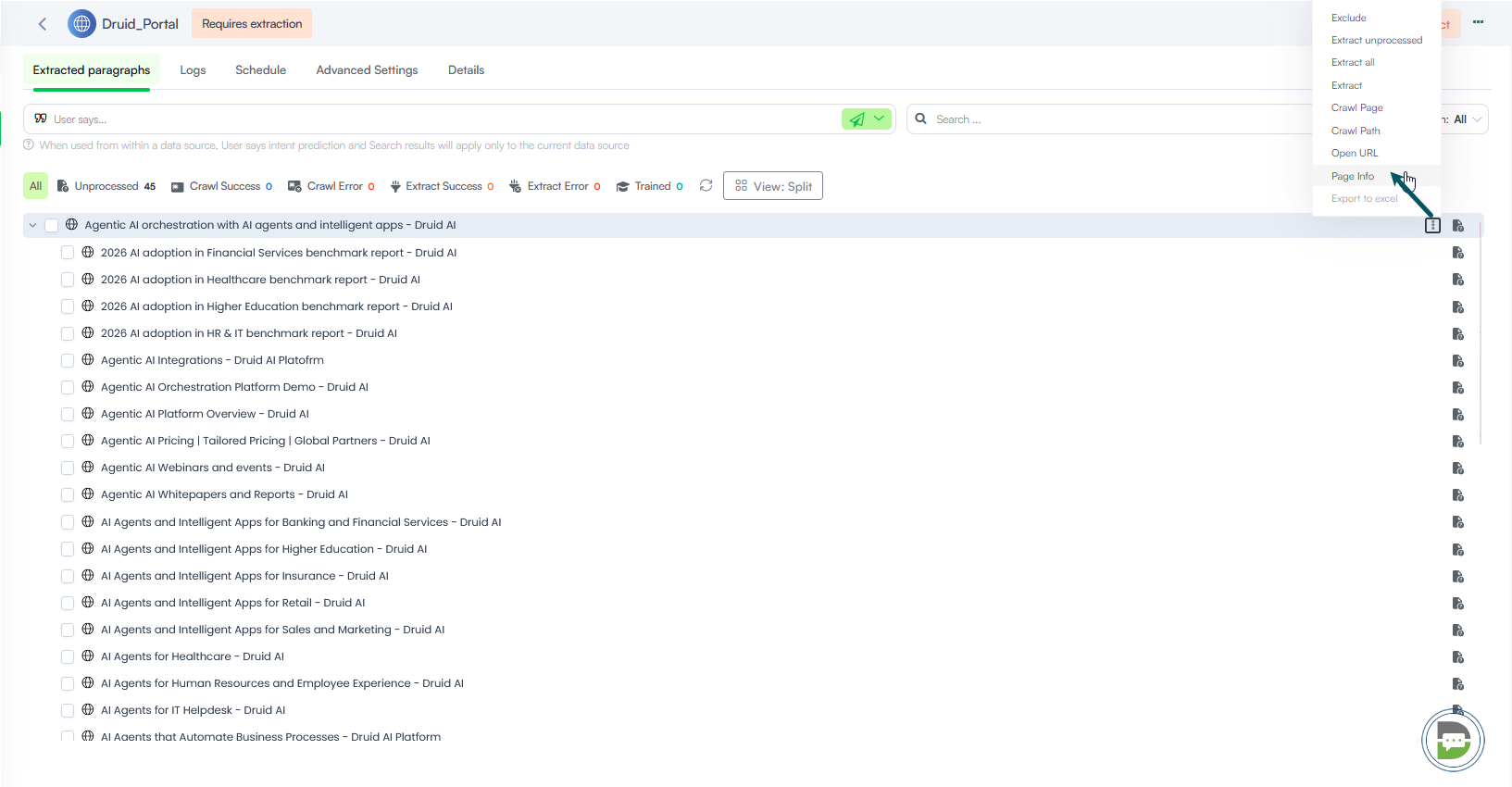Open AI Agents for IT Helpdesk page
Image resolution: width=1512 pixels, height=787 pixels.
point(193,710)
